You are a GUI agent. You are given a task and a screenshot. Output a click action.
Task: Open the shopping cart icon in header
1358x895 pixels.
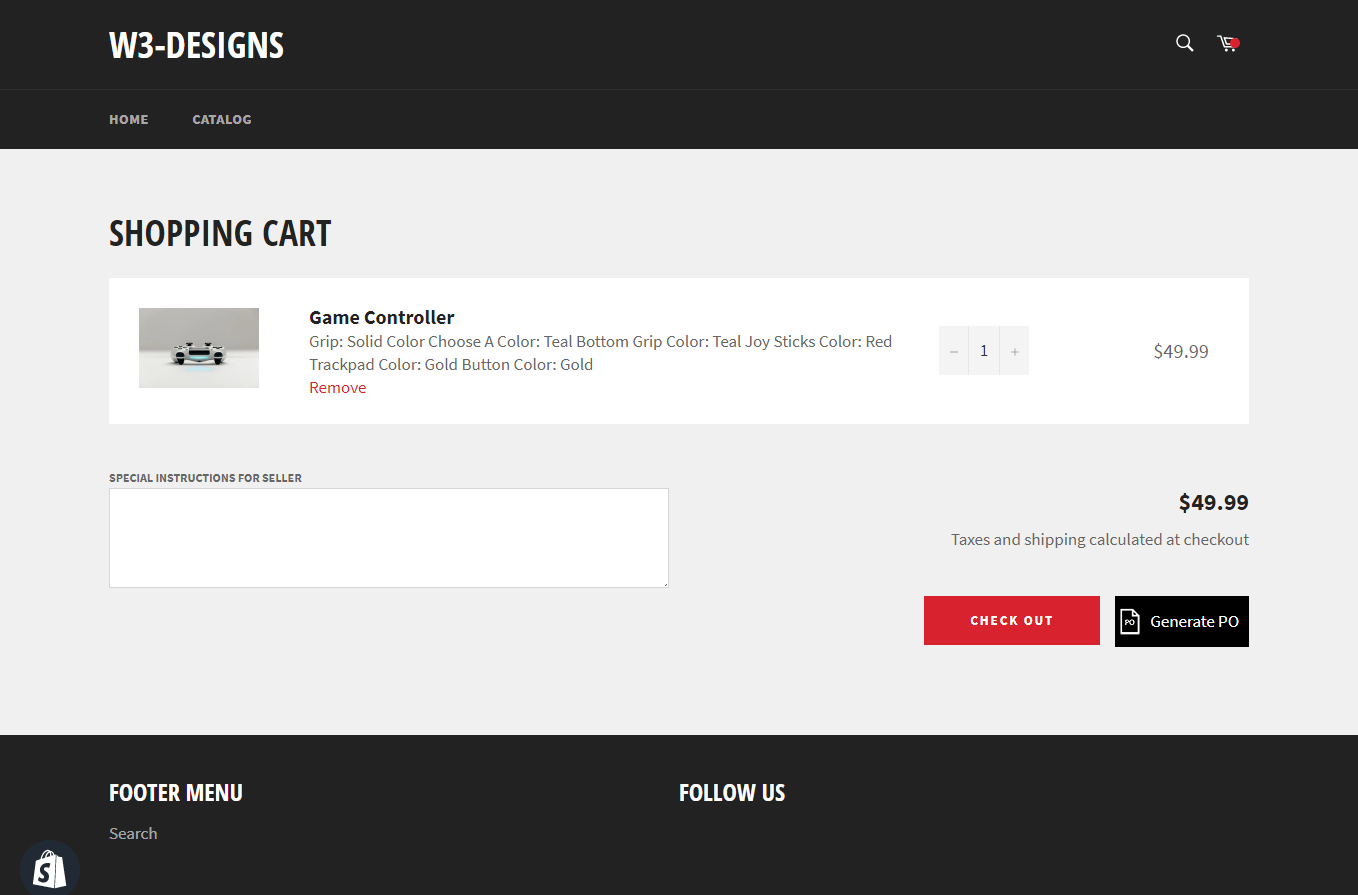click(x=1228, y=43)
